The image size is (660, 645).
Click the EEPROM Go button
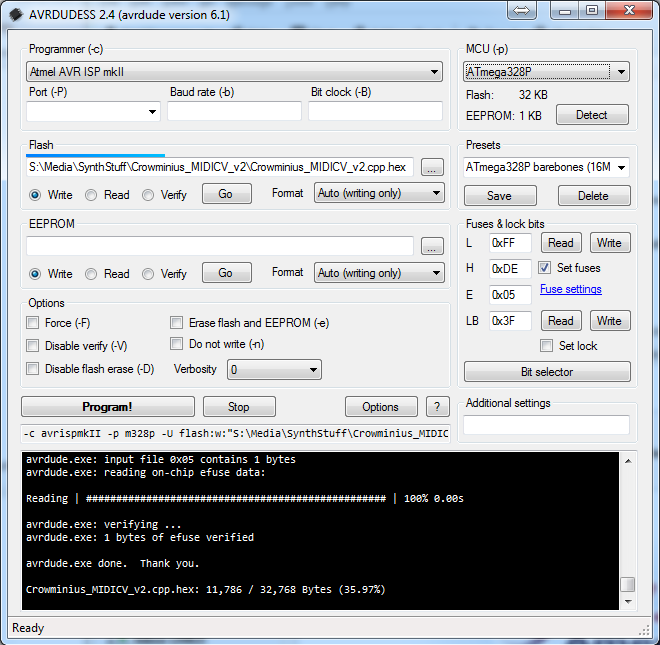pyautogui.click(x=227, y=273)
